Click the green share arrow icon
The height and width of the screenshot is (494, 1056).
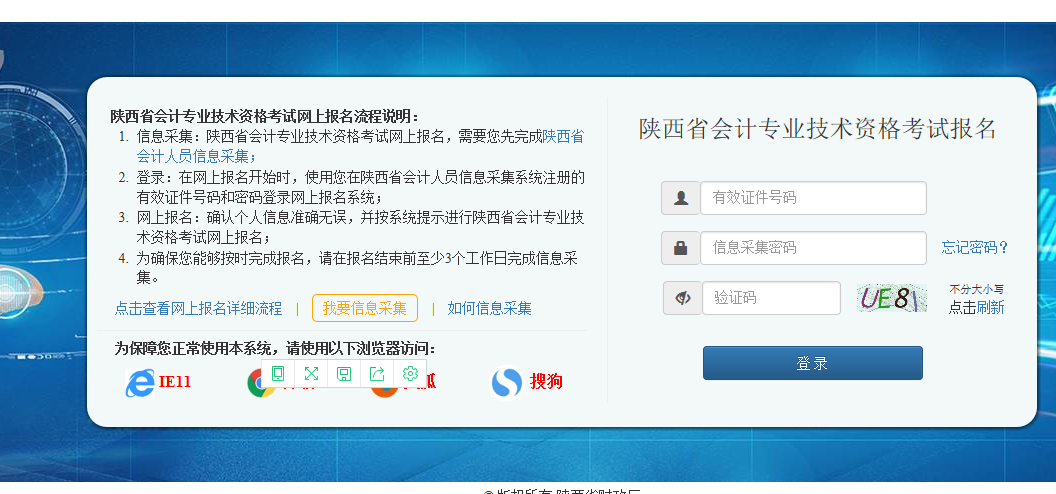click(x=377, y=374)
